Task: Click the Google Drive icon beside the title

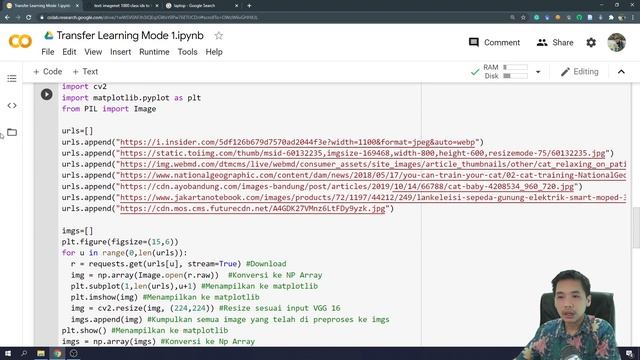Action: (49, 36)
